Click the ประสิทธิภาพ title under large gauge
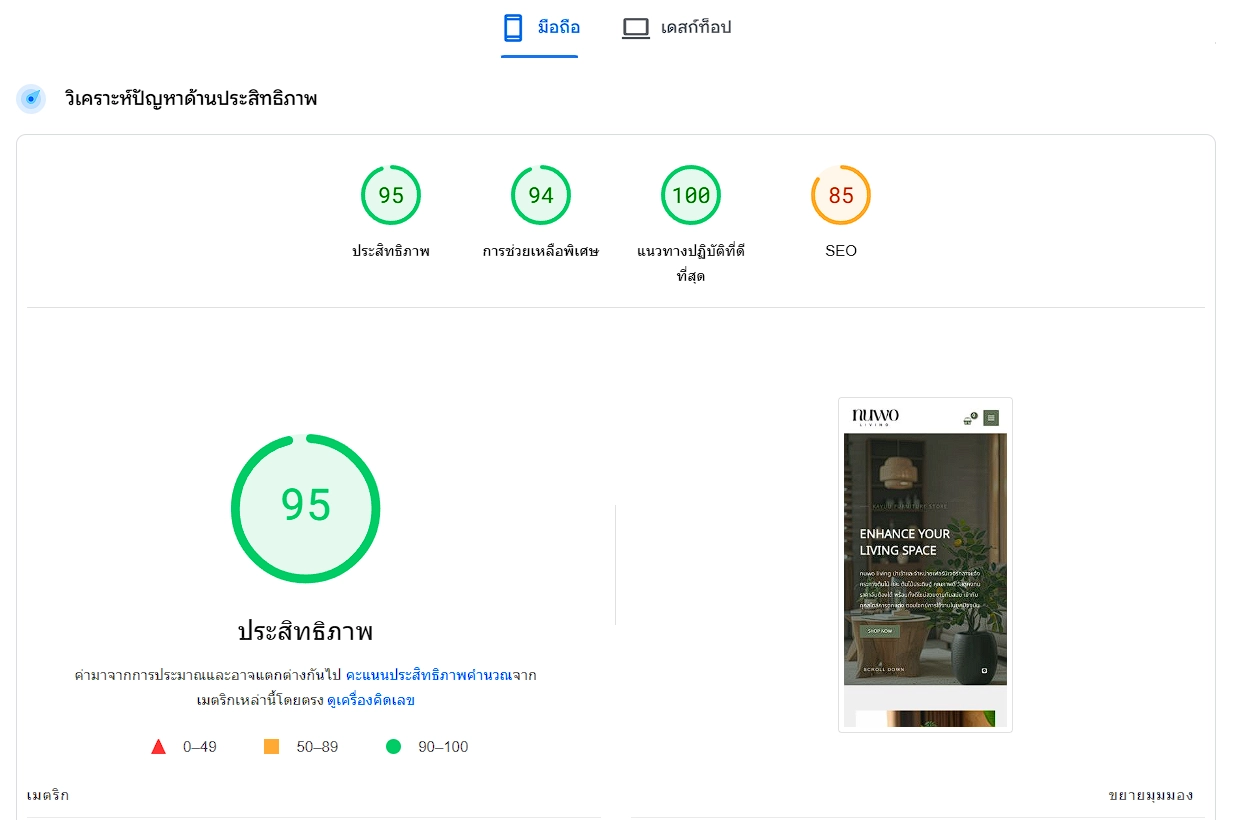This screenshot has width=1239, height=820. point(305,632)
